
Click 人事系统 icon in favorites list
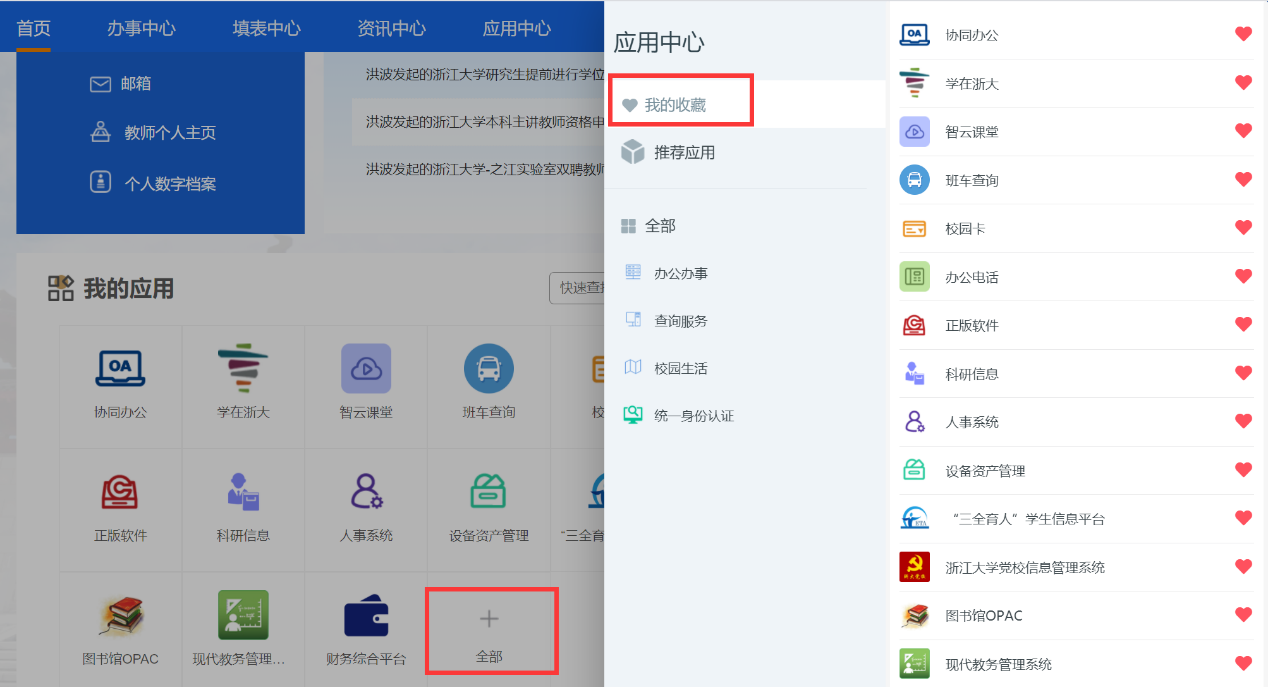point(915,422)
